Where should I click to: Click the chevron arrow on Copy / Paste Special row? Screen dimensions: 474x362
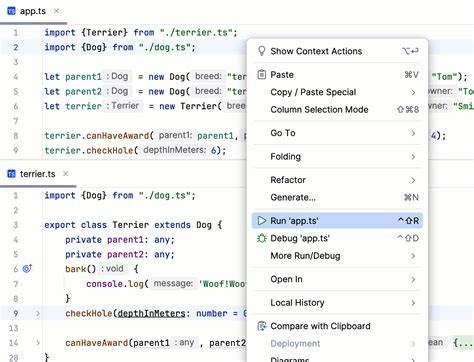[x=413, y=92]
